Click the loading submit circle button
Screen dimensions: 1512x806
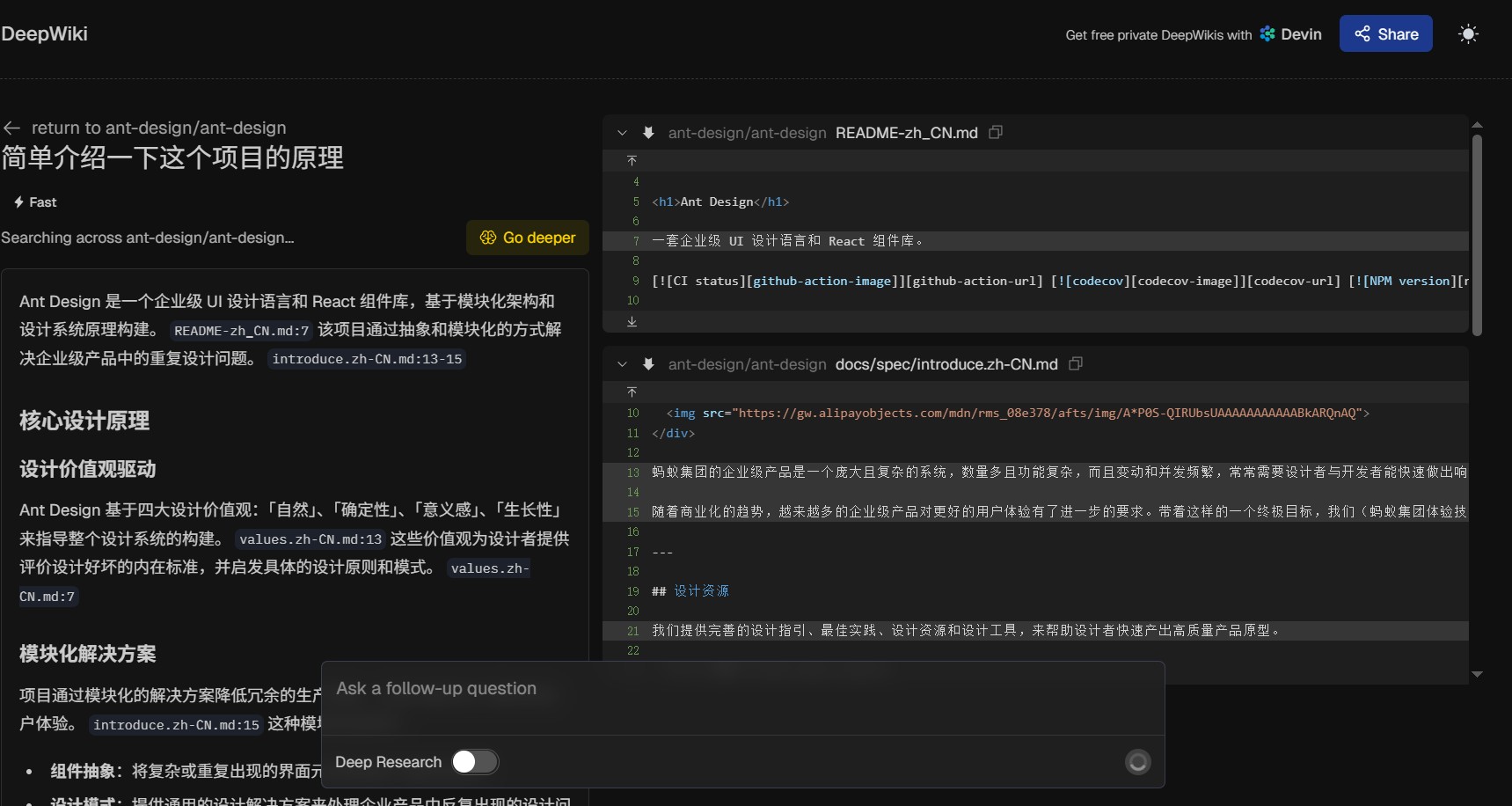click(x=1138, y=762)
